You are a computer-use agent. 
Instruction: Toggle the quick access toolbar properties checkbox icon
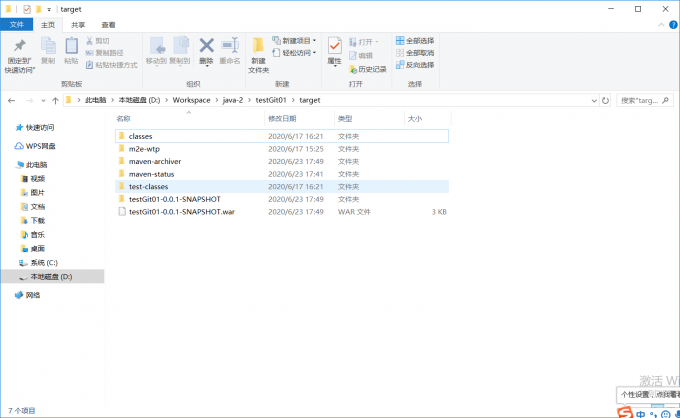coord(26,8)
